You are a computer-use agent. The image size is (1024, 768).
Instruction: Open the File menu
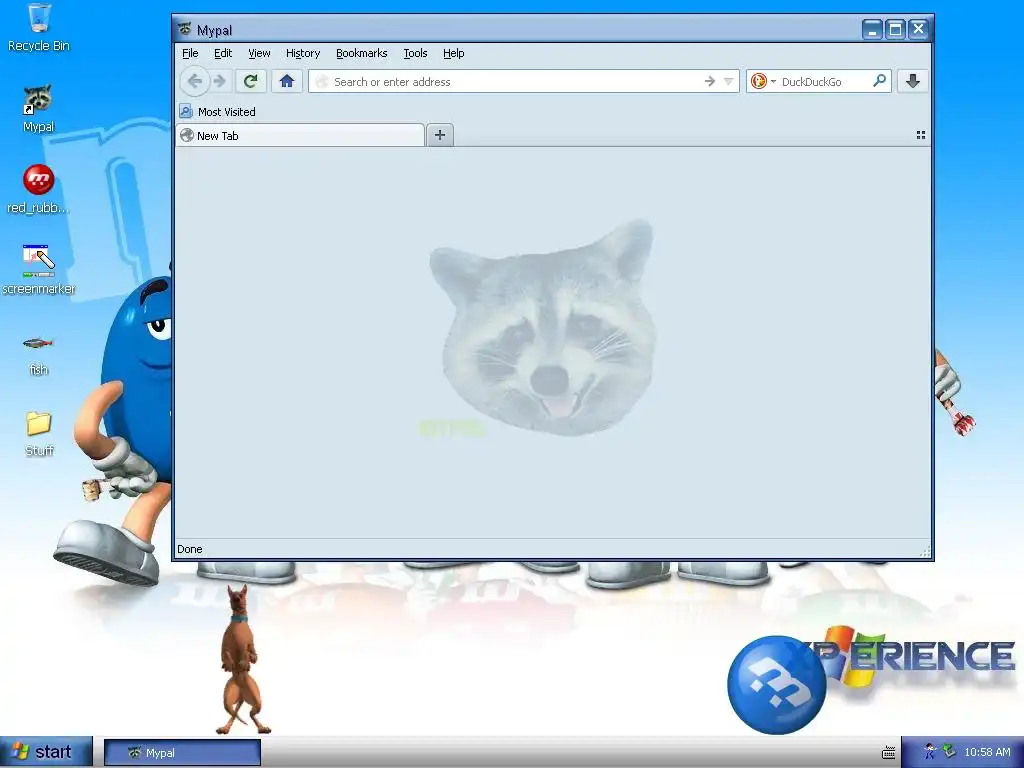pos(190,54)
